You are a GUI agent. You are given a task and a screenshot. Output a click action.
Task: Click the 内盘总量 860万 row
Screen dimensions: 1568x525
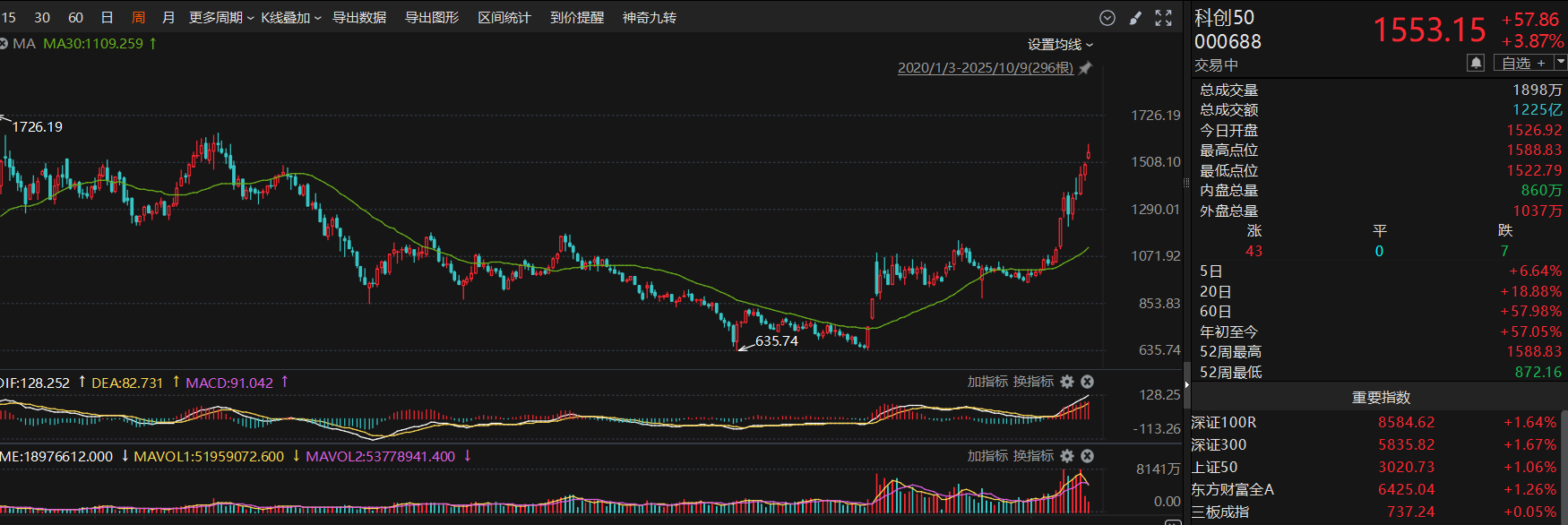1381,190
